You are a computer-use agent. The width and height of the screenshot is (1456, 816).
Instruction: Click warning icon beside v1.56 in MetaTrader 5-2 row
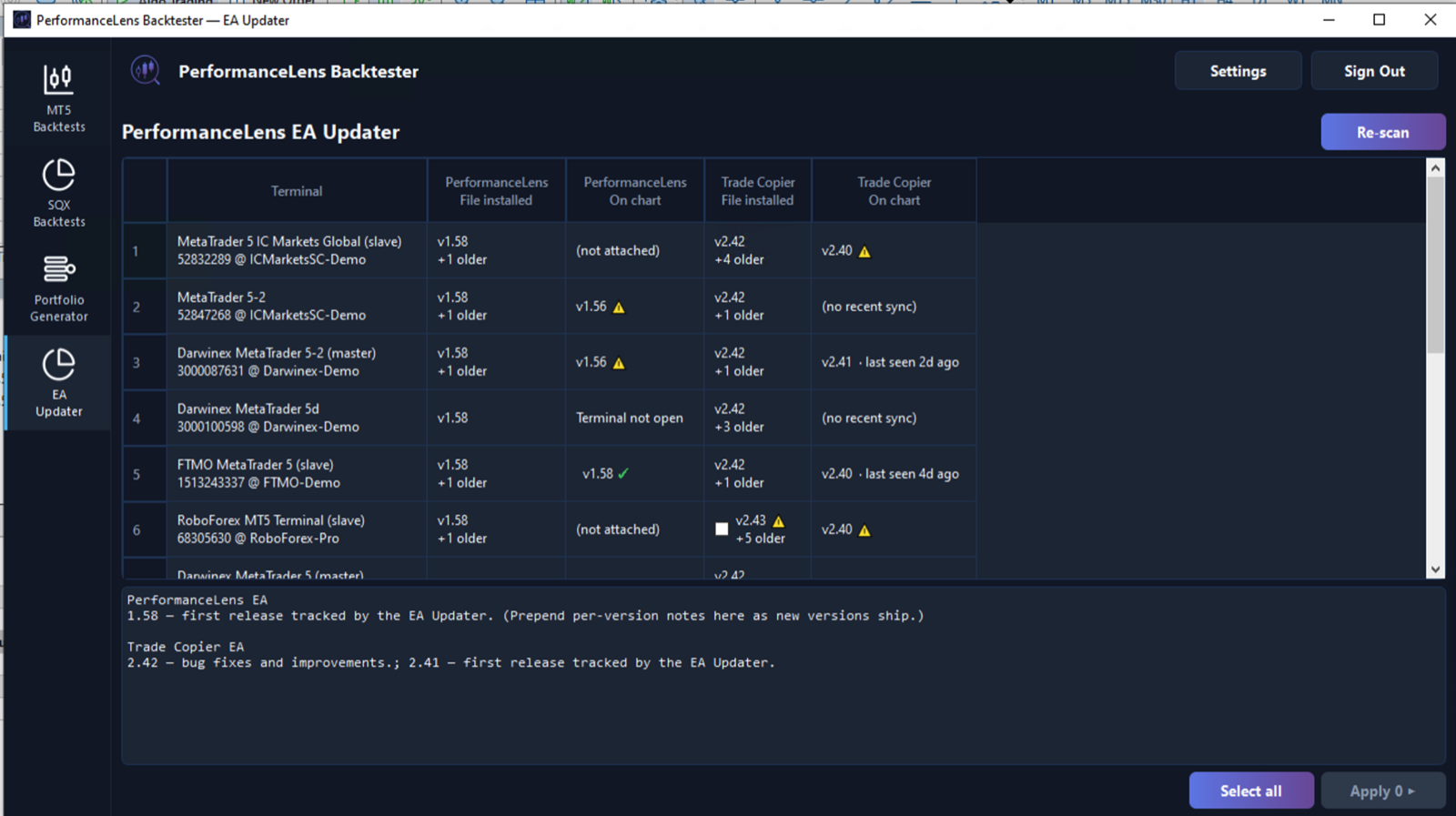click(619, 307)
